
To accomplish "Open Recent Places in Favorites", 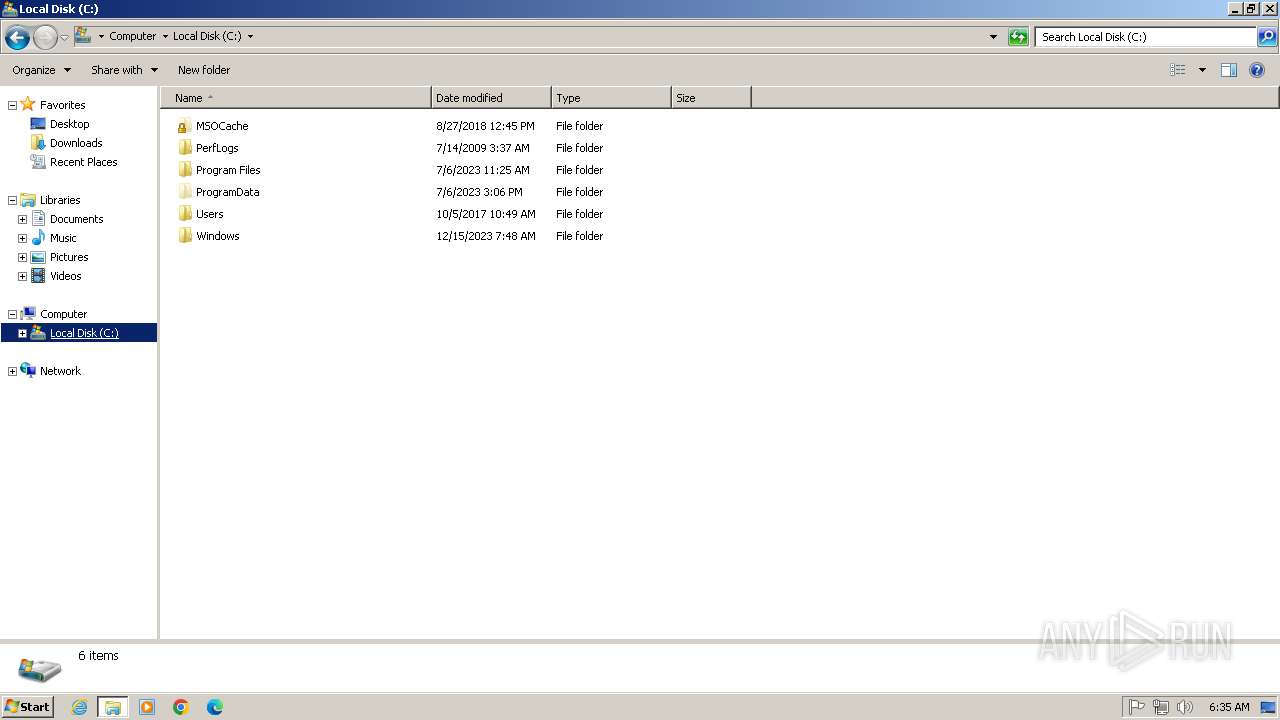I will [83, 162].
